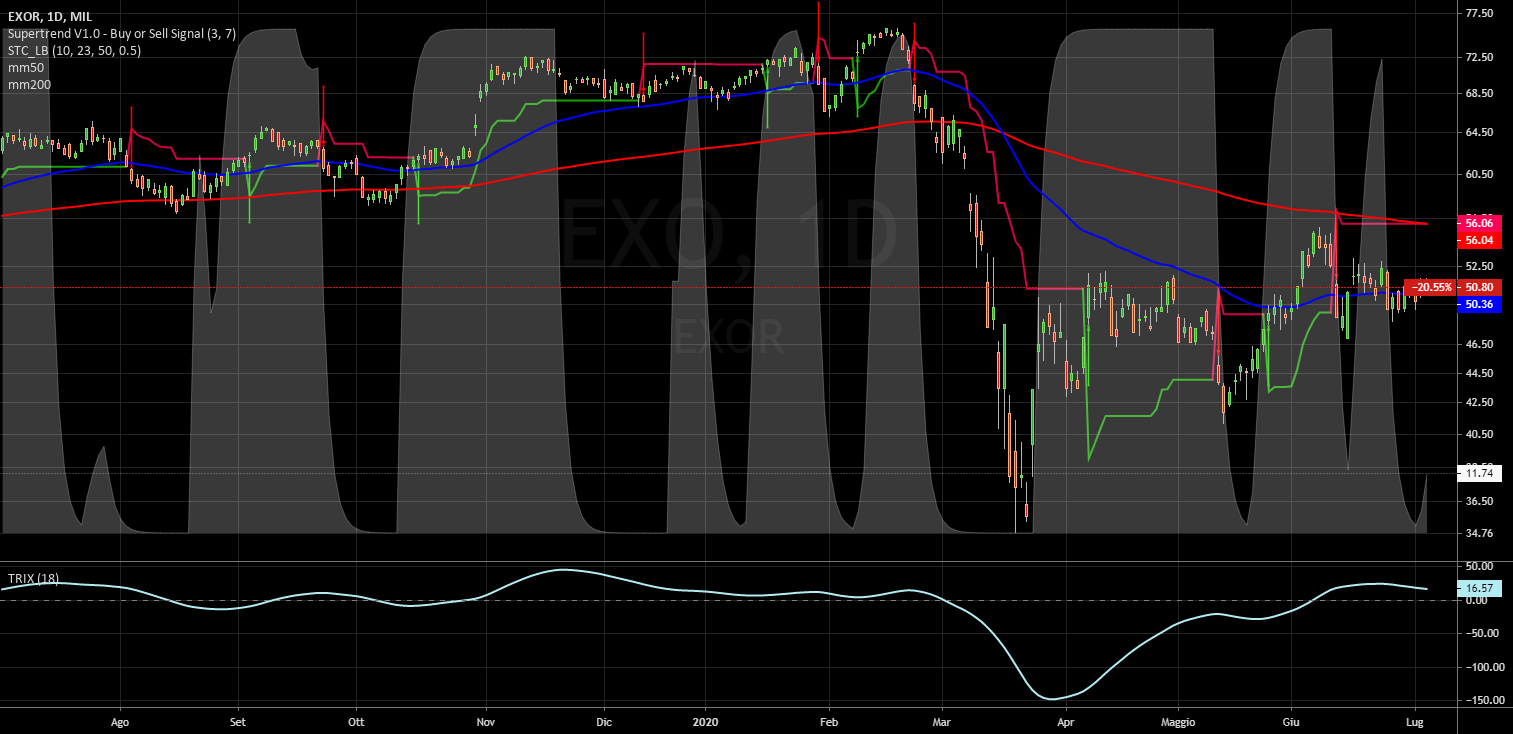Image resolution: width=1513 pixels, height=734 pixels.
Task: Click the EXOR, 1D, MIL symbol title
Action: [x=50, y=16]
